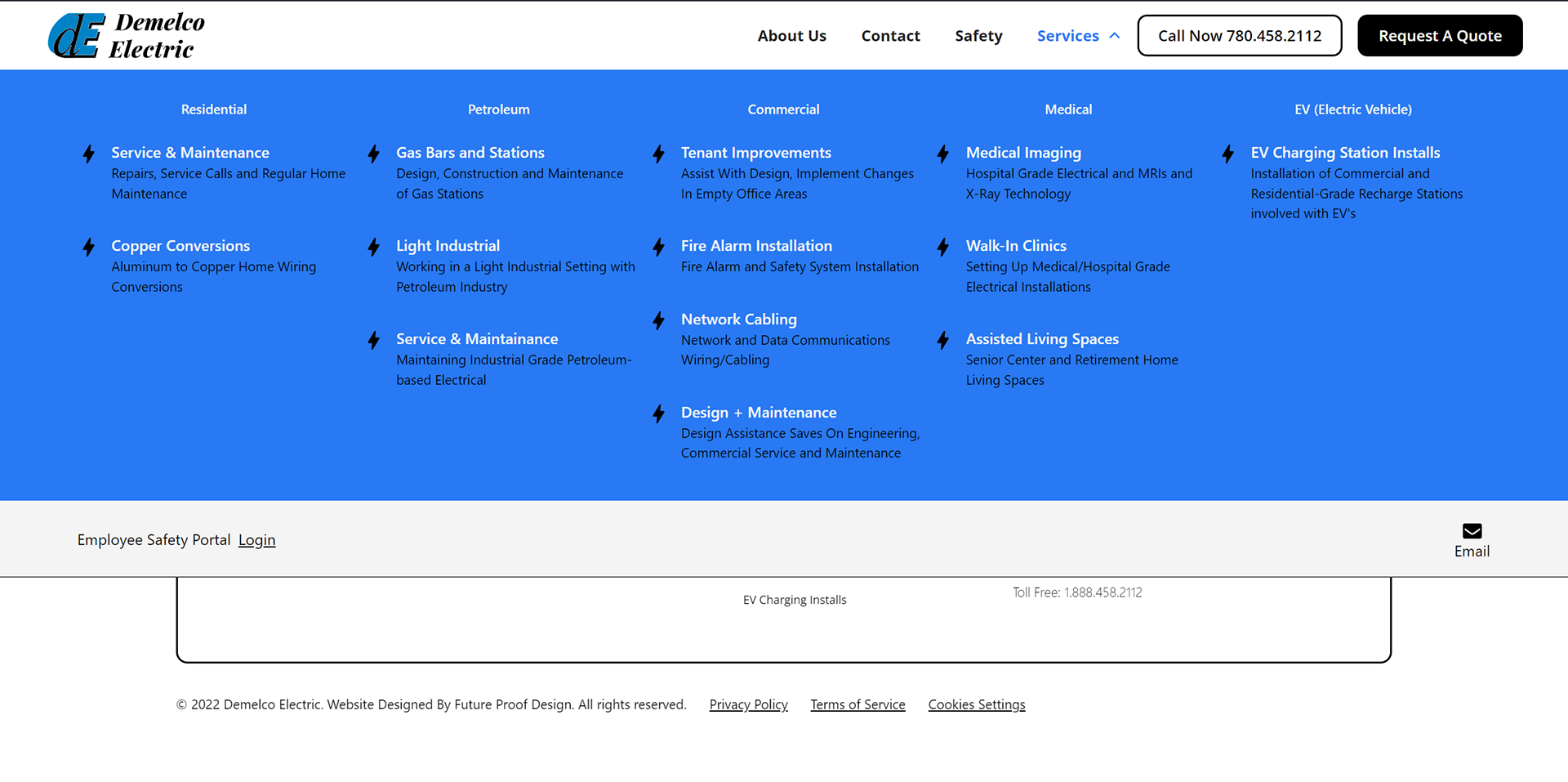Open Fire Alarm Installation service
The height and width of the screenshot is (782, 1568).
(756, 246)
